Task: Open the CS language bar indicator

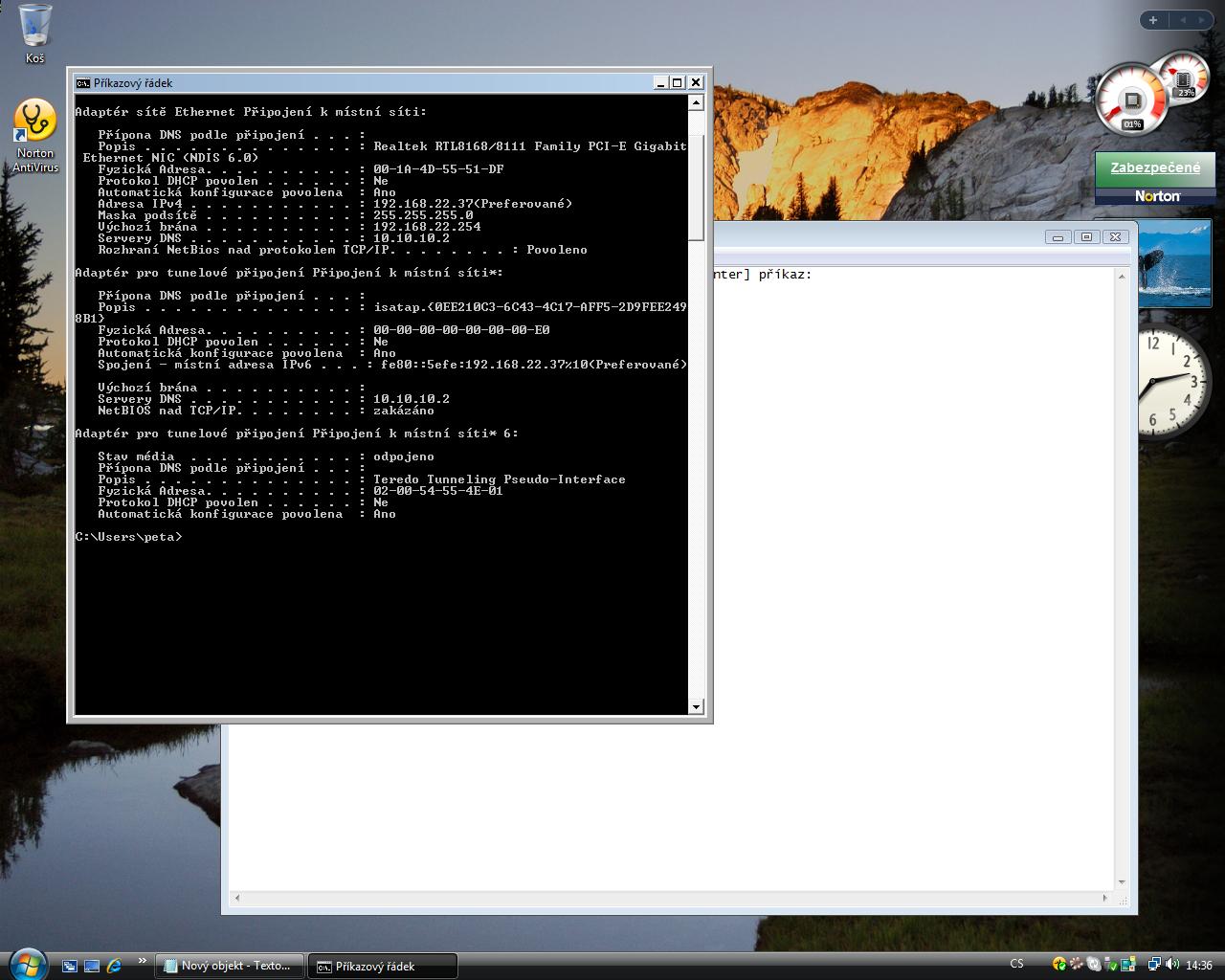Action: pyautogui.click(x=1016, y=965)
